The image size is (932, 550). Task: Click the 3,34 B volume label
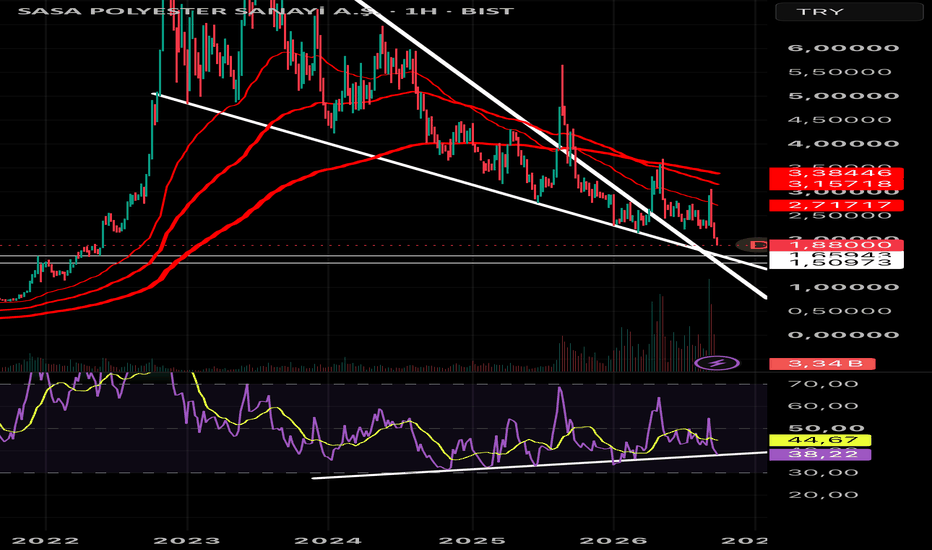coord(823,363)
